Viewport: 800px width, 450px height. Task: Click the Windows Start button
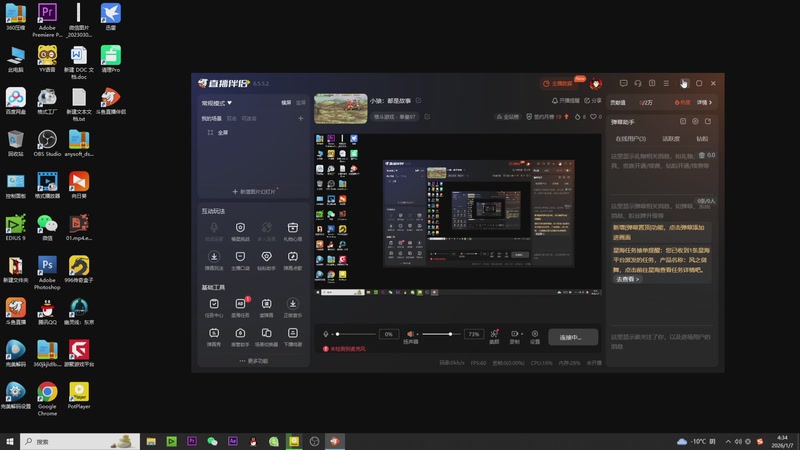(10, 441)
